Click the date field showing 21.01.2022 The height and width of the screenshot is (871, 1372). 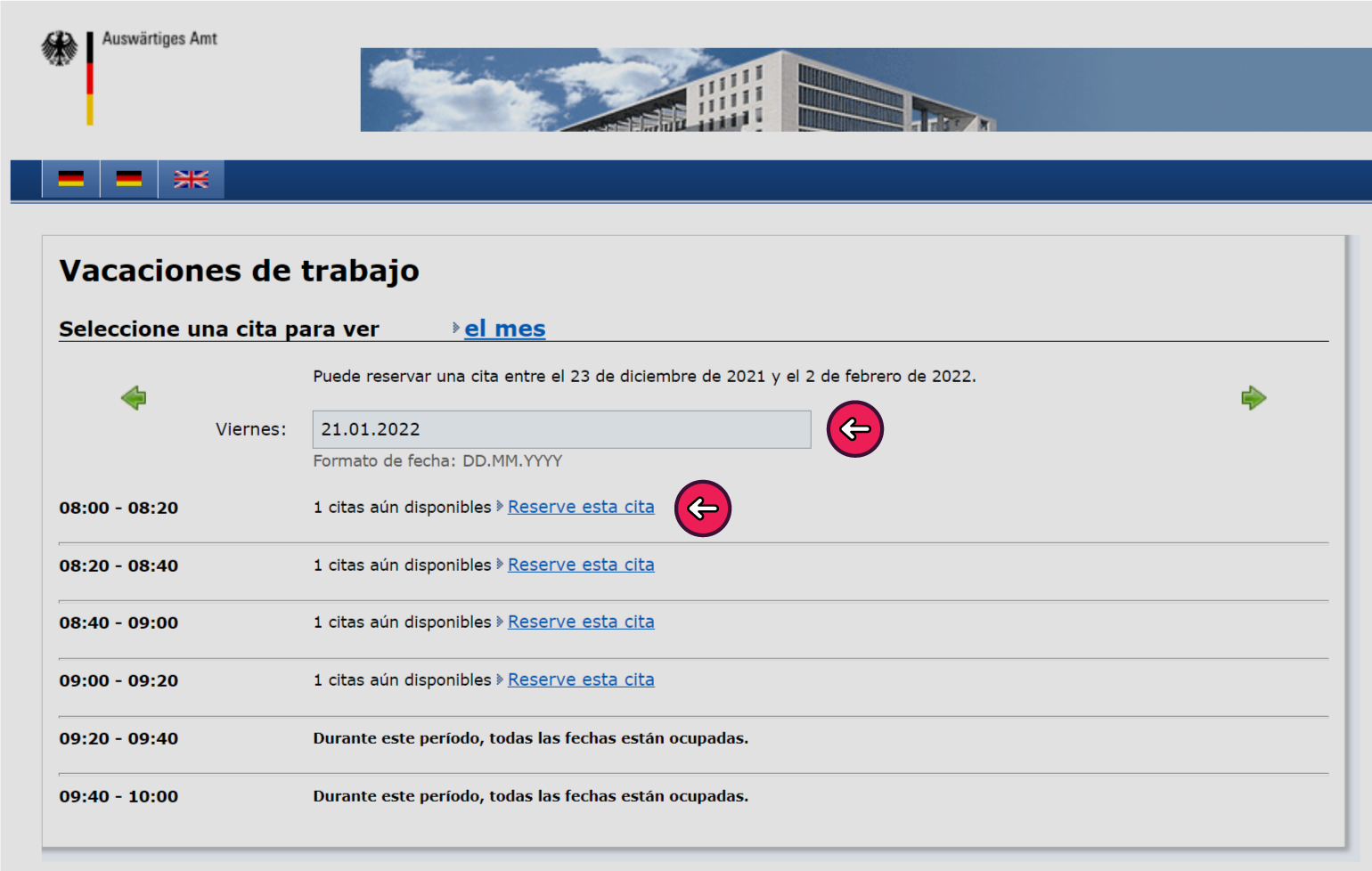coord(561,429)
